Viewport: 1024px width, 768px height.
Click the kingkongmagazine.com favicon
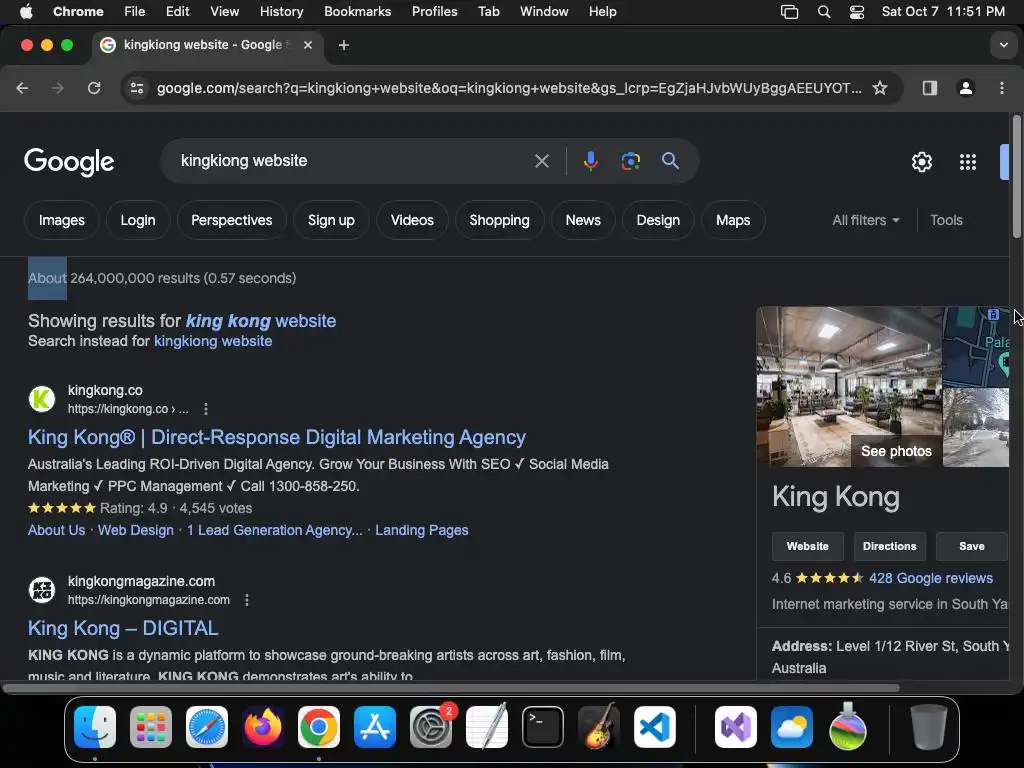point(42,590)
